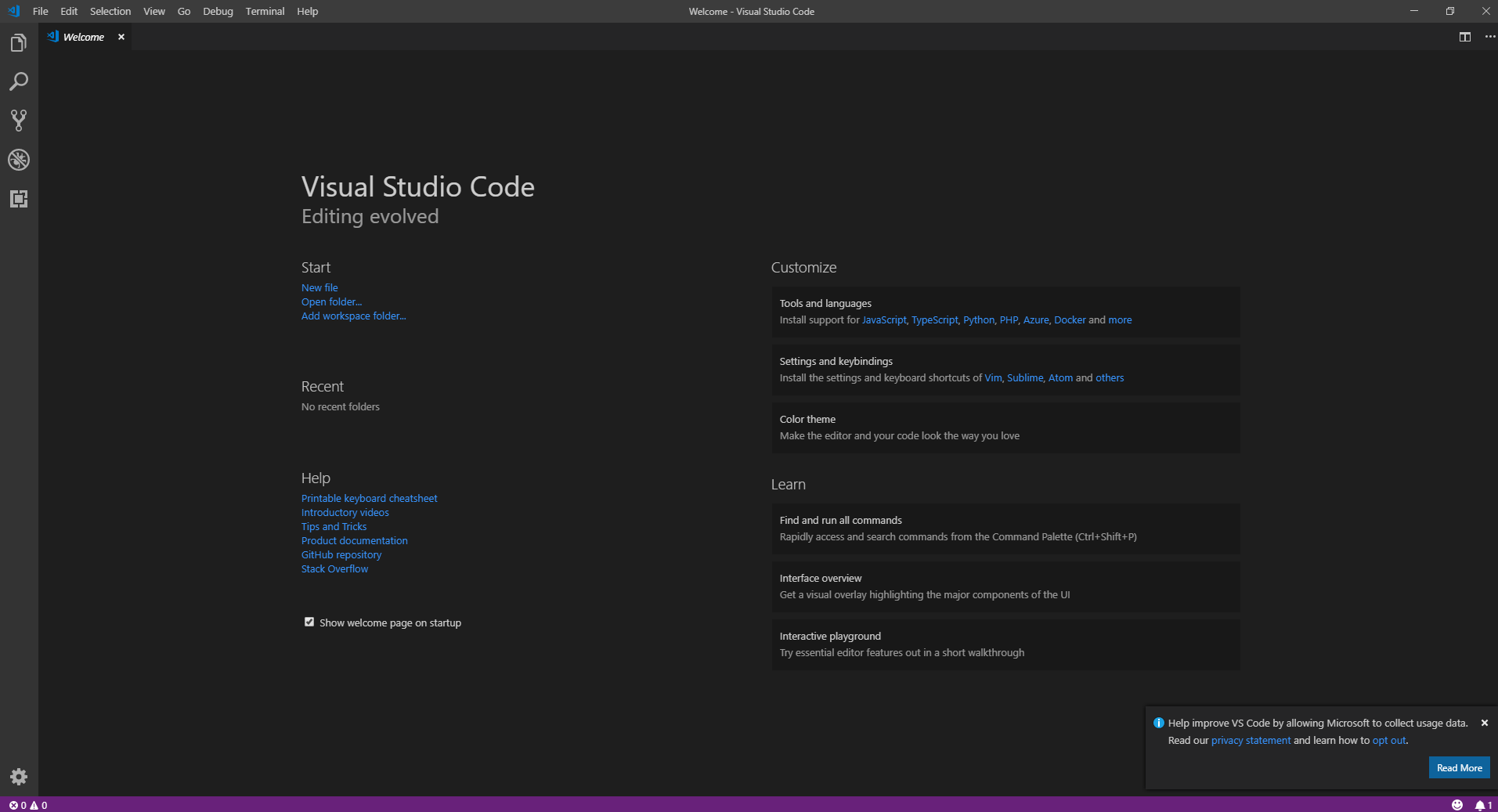The width and height of the screenshot is (1498, 812).
Task: Open Tips and Tricks link
Action: 334,526
